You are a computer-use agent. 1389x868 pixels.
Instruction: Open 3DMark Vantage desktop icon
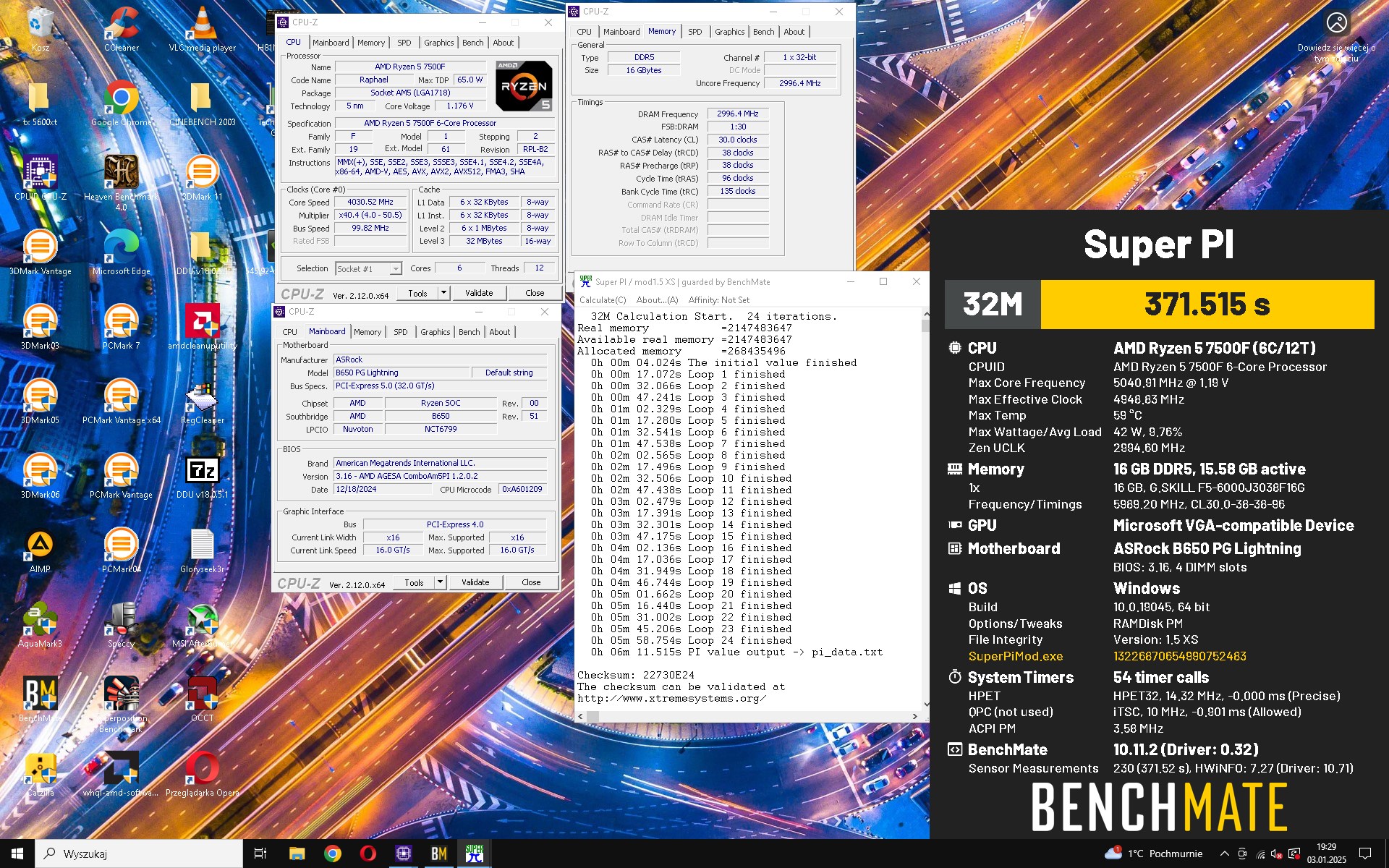[x=41, y=252]
